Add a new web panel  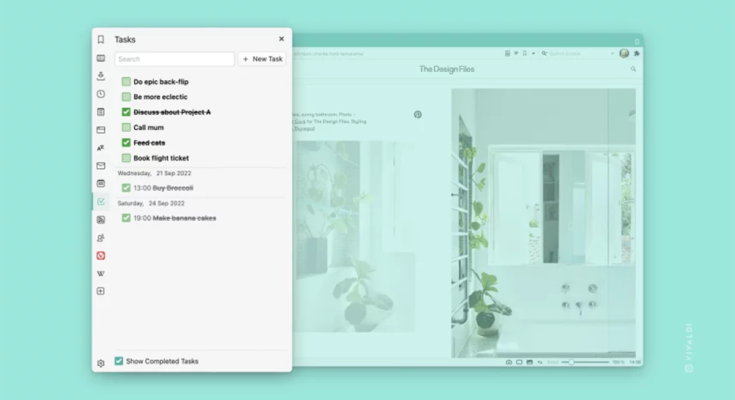[x=101, y=291]
